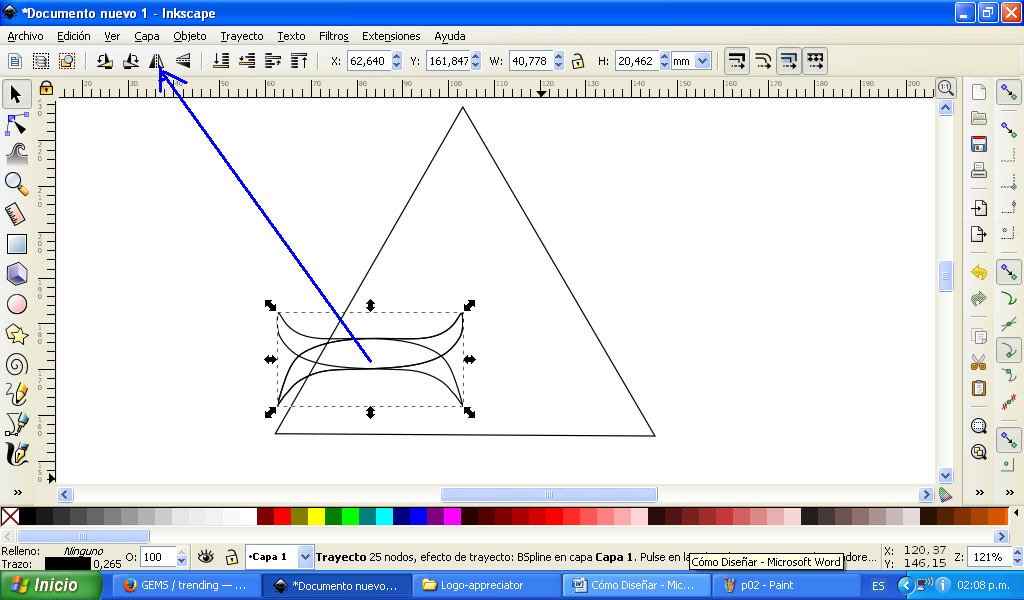Select the 3D Box tool

click(x=16, y=274)
